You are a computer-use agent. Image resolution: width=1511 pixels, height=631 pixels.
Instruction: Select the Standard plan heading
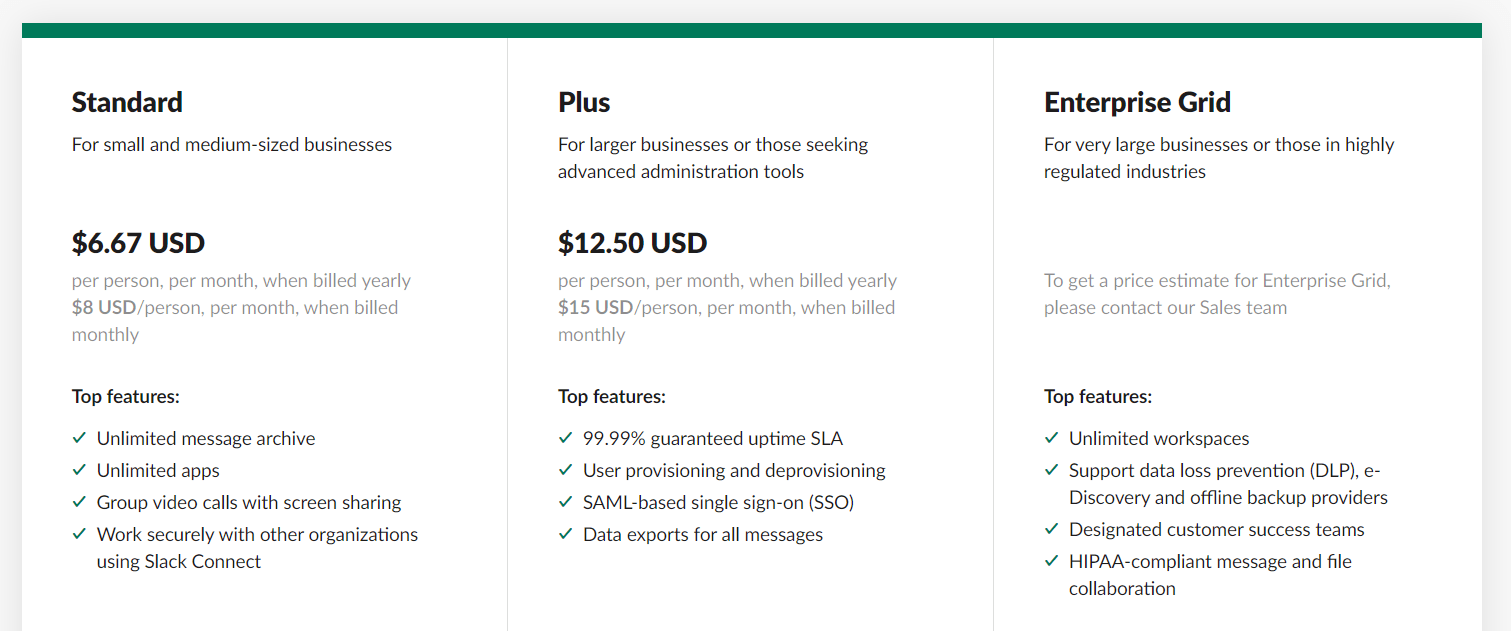point(127,102)
